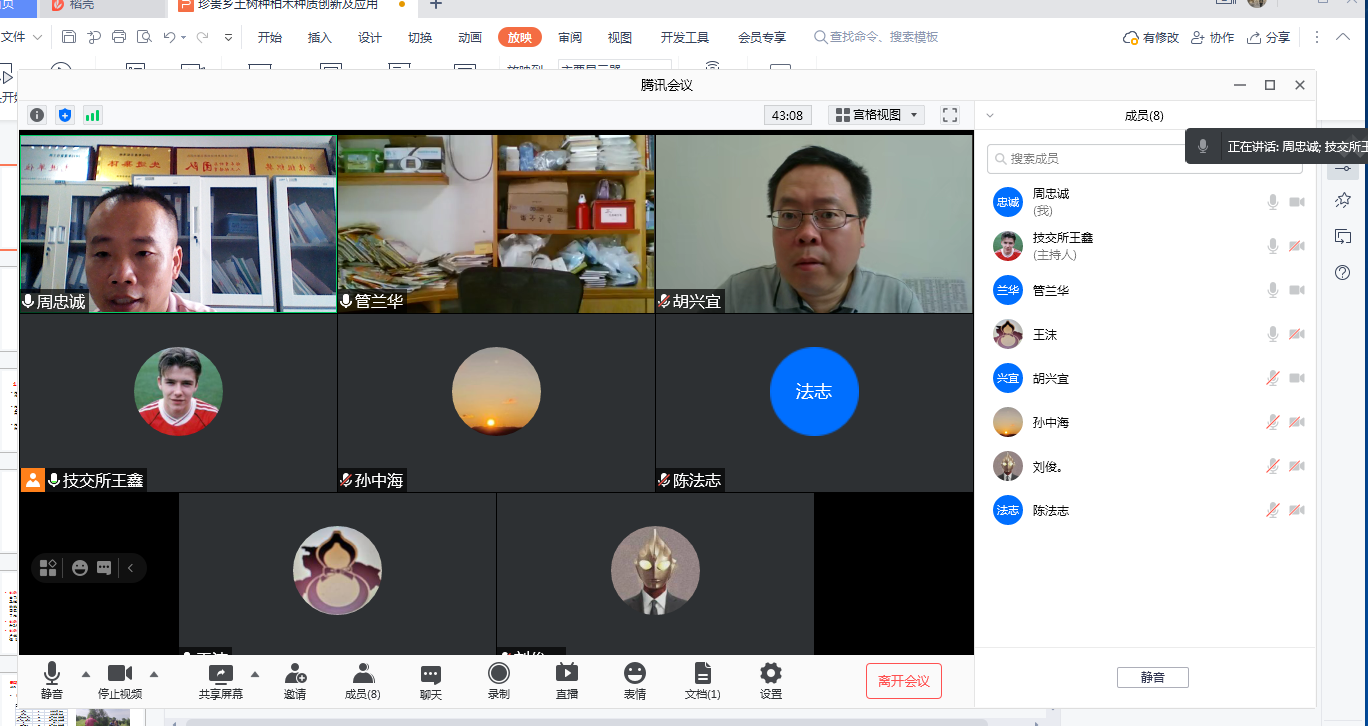The image size is (1368, 726).
Task: Click the 静音 button in members panel
Action: pos(1153,677)
